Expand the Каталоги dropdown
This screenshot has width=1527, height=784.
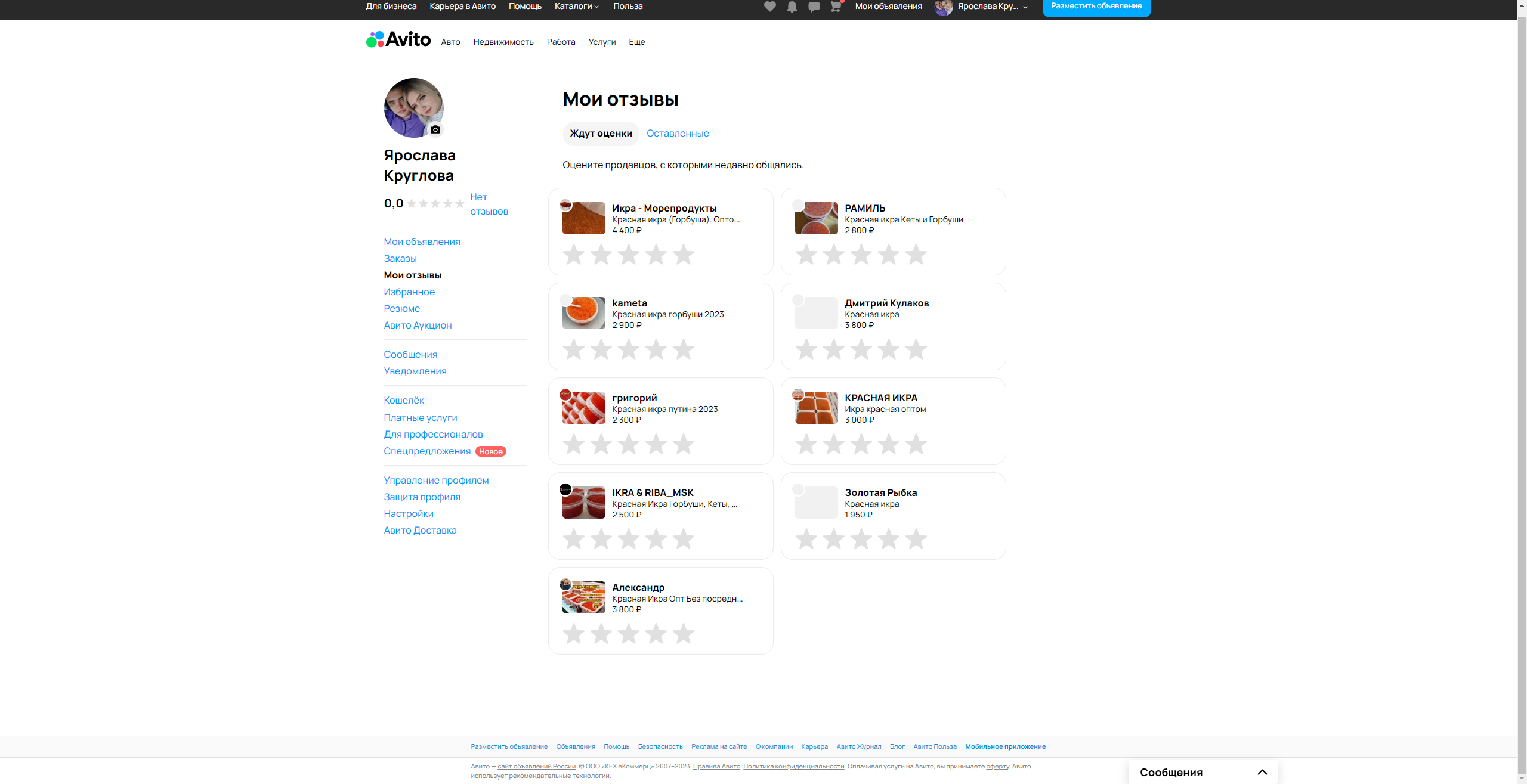[576, 6]
